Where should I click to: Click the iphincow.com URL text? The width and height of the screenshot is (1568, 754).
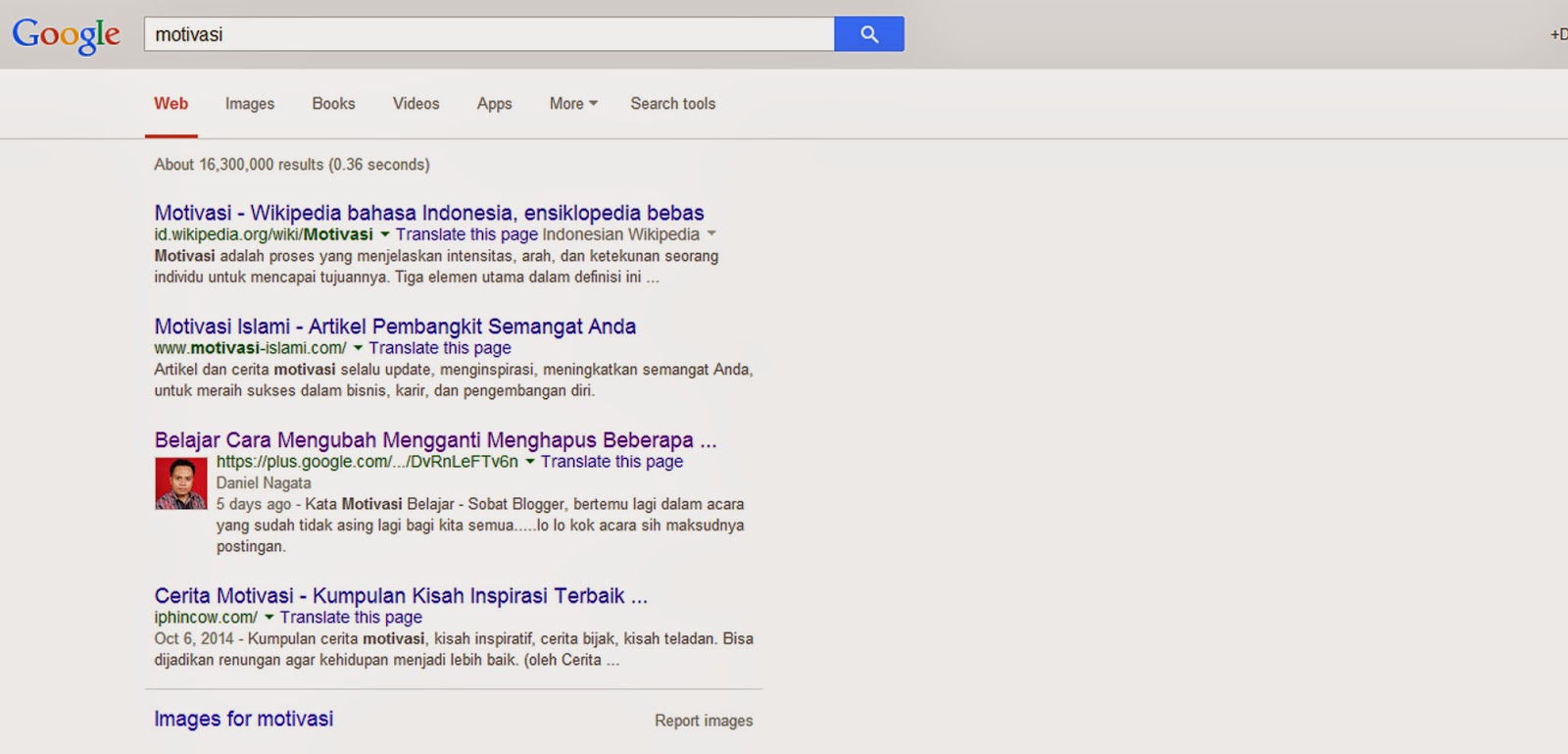coord(206,618)
